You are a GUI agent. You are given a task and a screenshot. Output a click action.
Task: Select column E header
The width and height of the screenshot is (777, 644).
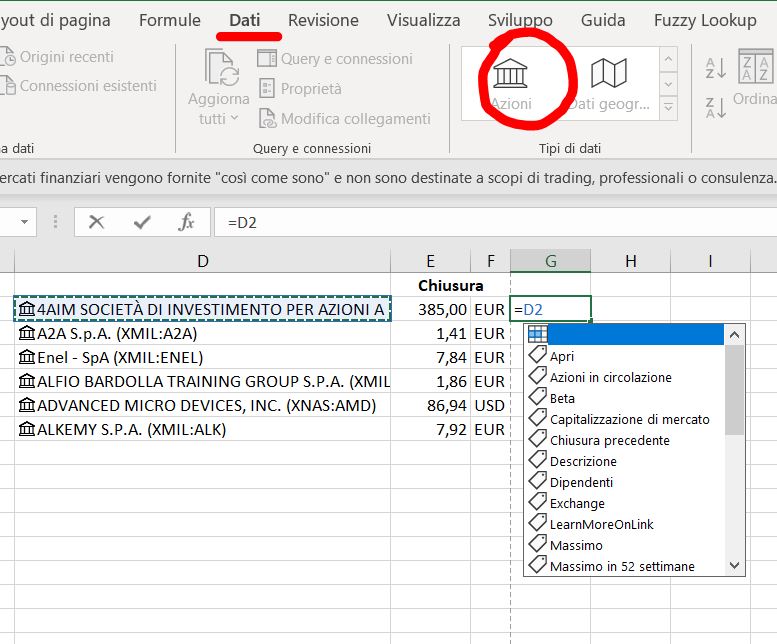(x=431, y=261)
